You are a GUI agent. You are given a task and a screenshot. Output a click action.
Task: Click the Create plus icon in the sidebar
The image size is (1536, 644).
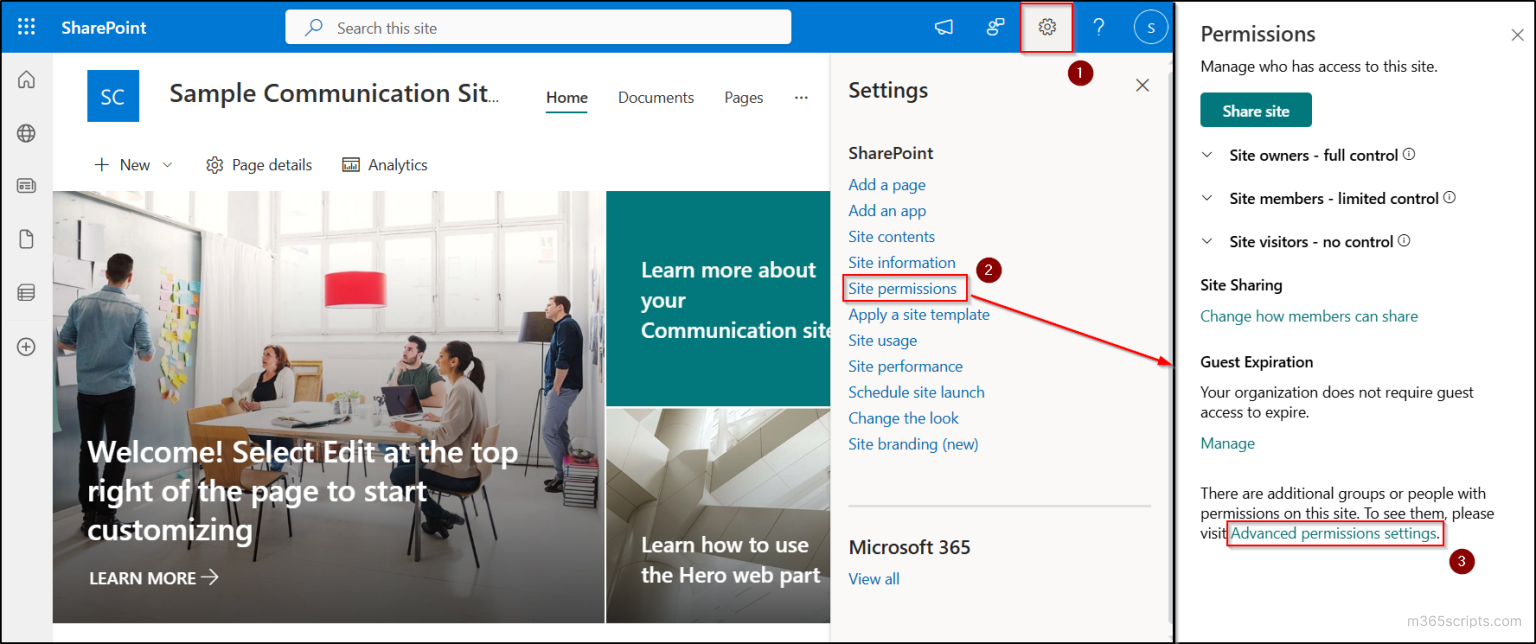(x=26, y=346)
